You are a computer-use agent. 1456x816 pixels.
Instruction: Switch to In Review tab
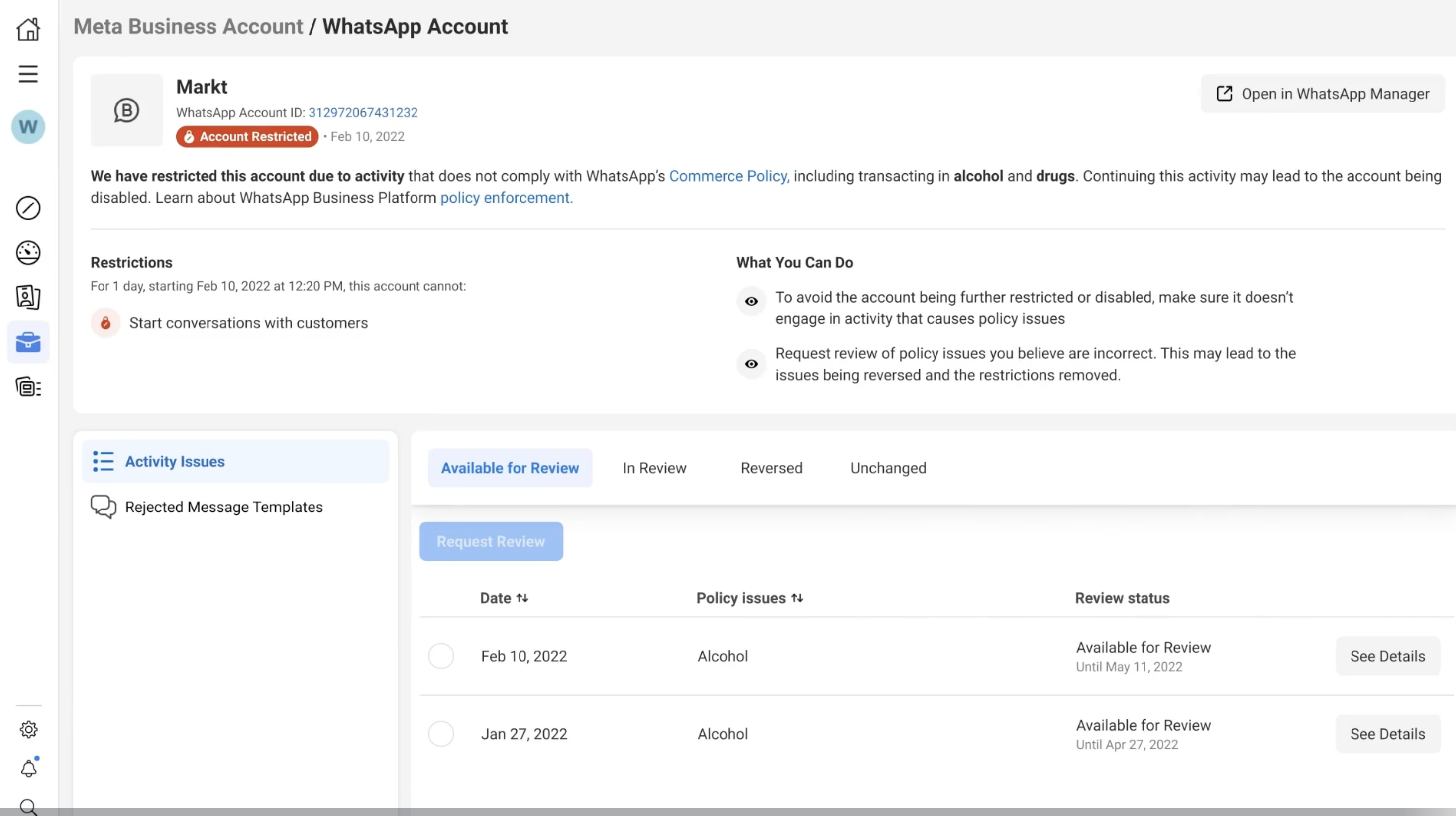click(x=654, y=468)
